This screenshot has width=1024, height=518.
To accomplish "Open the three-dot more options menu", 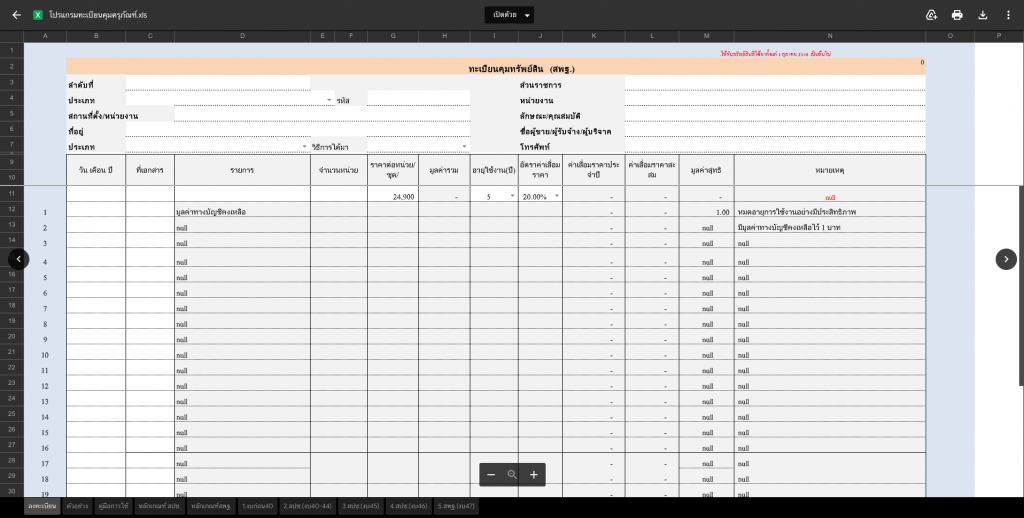I will coord(1008,15).
